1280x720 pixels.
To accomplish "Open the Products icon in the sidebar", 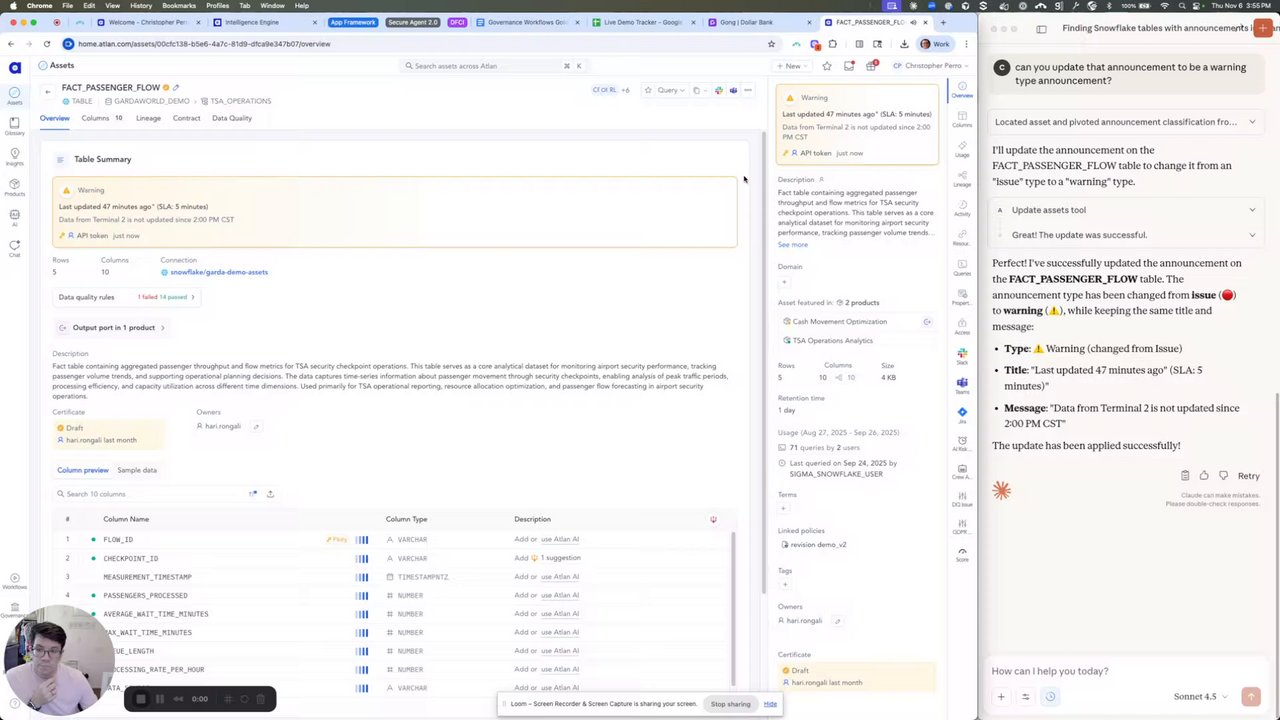I will point(15,187).
